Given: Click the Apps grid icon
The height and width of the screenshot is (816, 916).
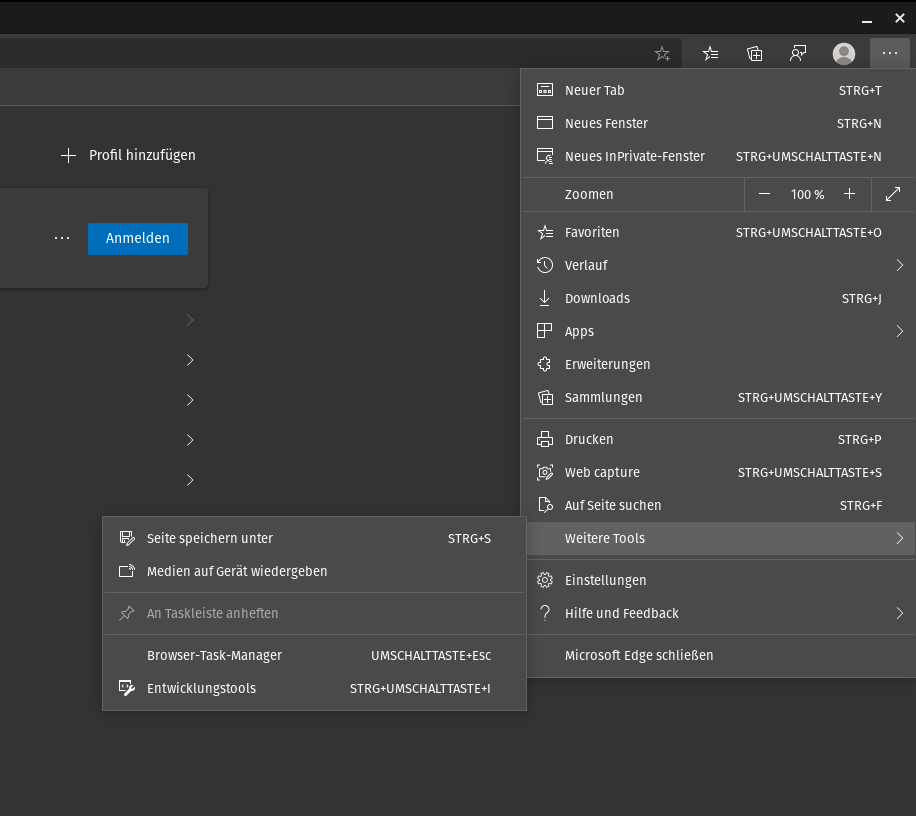Looking at the screenshot, I should point(544,331).
